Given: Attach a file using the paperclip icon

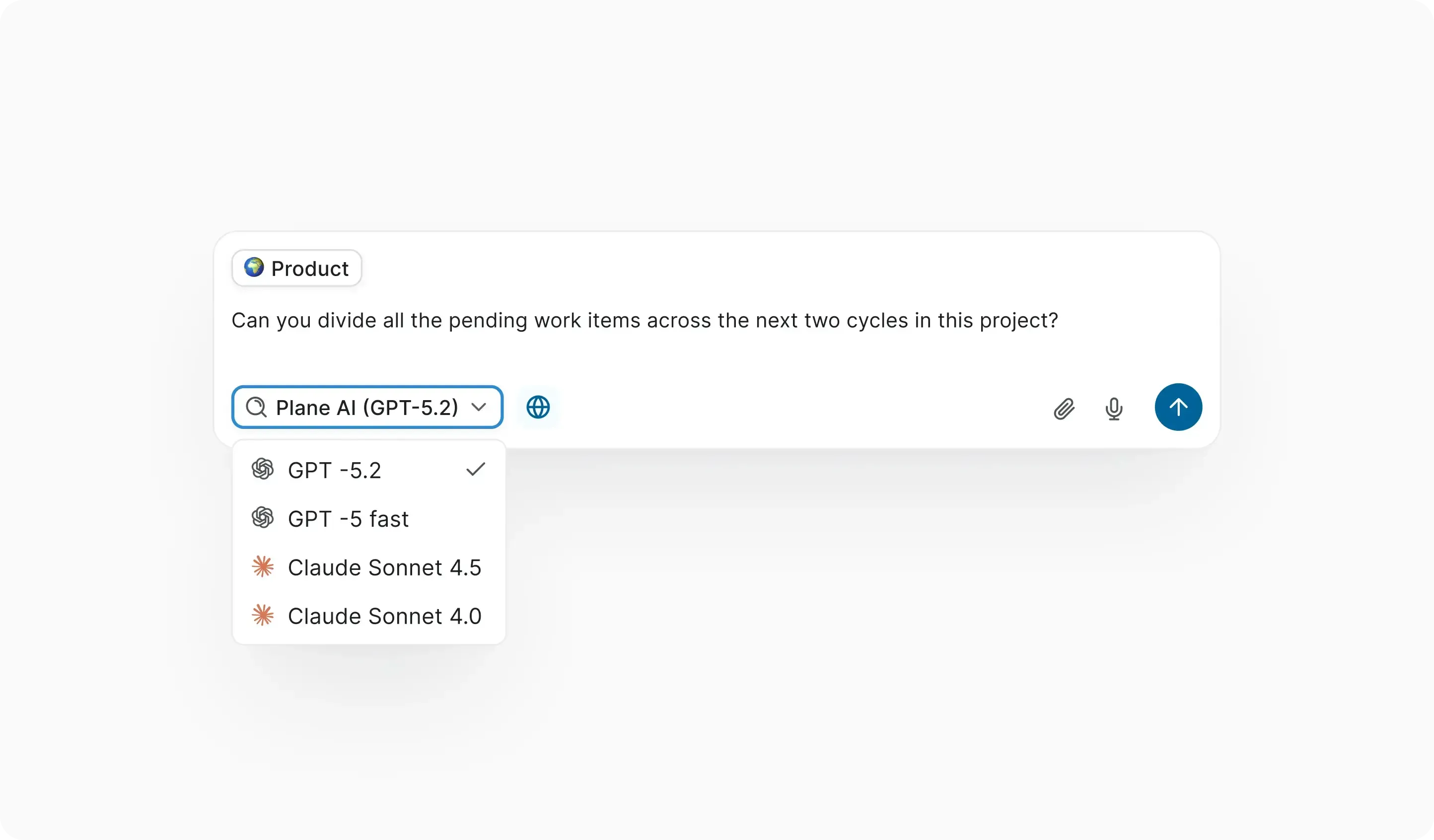Looking at the screenshot, I should (1064, 408).
